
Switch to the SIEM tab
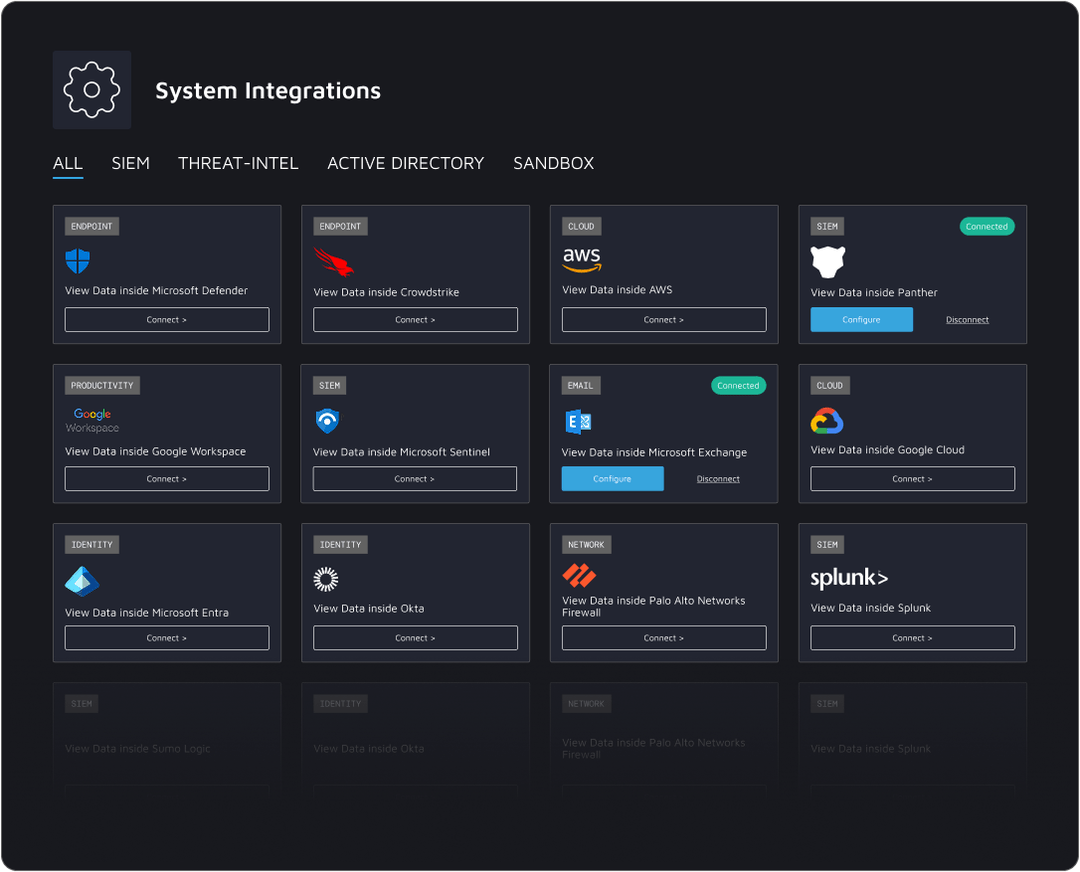[x=131, y=163]
